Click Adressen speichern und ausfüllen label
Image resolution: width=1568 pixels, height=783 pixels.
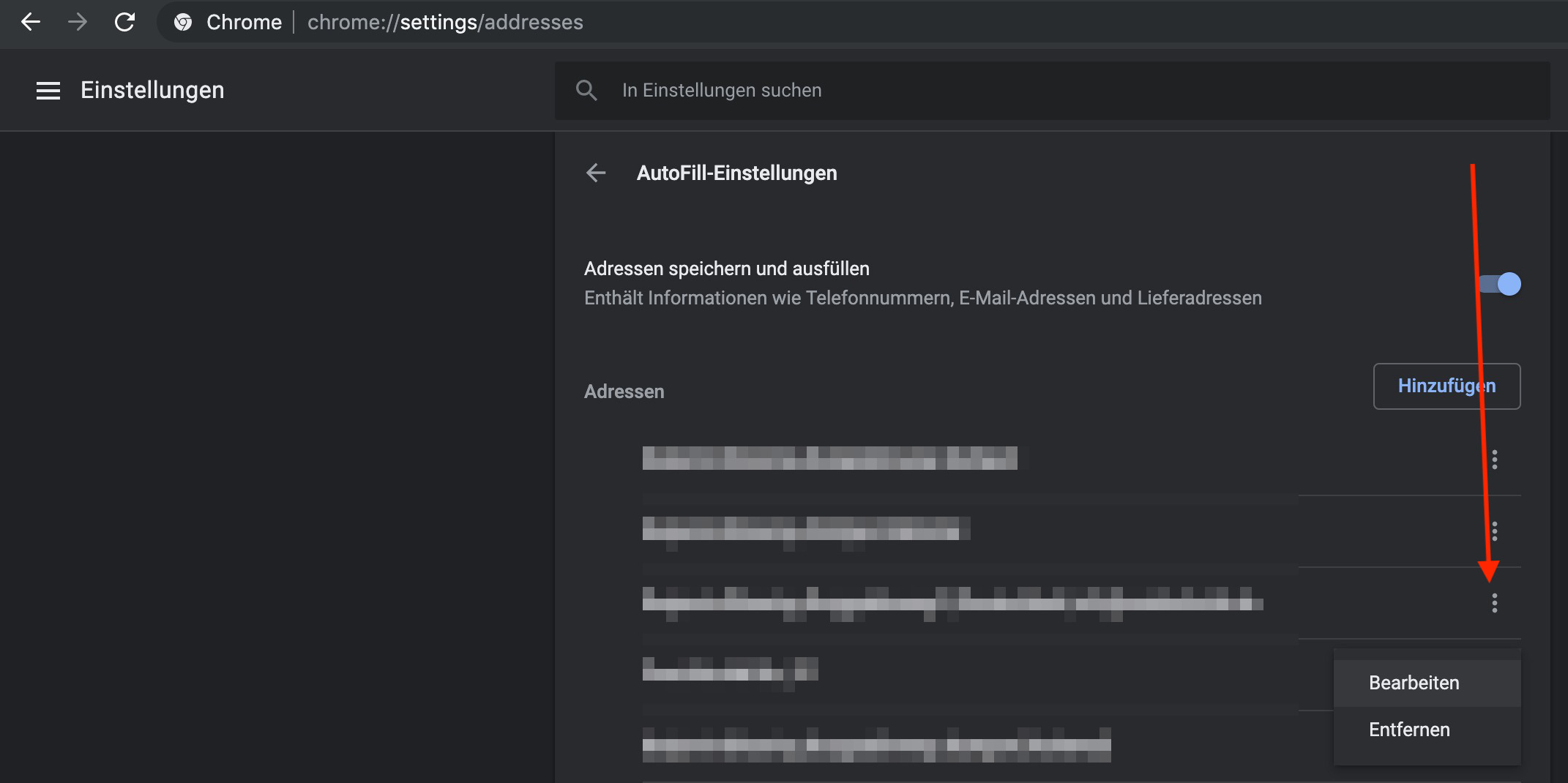726,269
